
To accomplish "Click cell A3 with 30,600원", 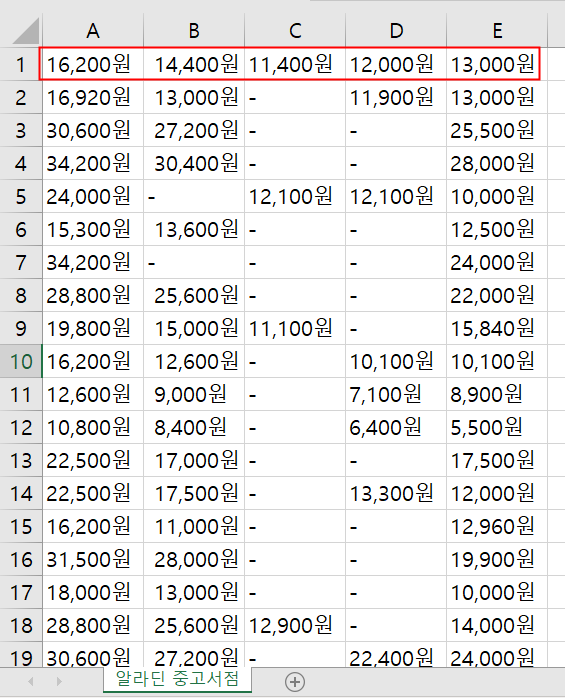I will pos(93,130).
